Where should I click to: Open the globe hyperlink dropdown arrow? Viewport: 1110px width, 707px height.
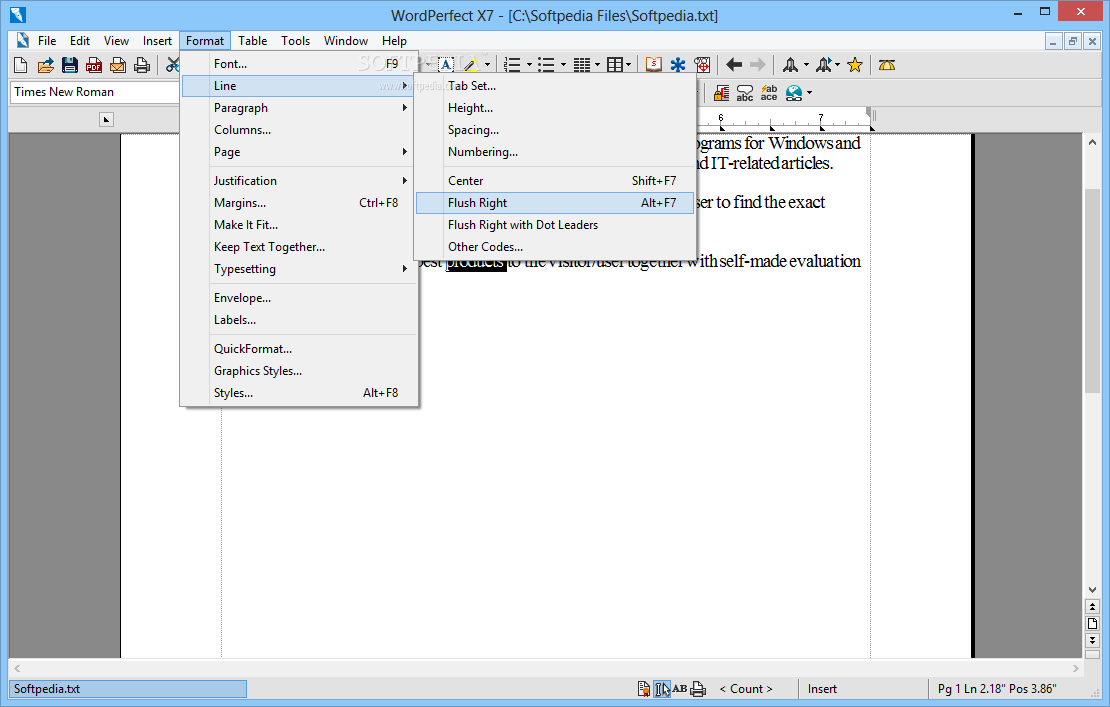point(809,93)
